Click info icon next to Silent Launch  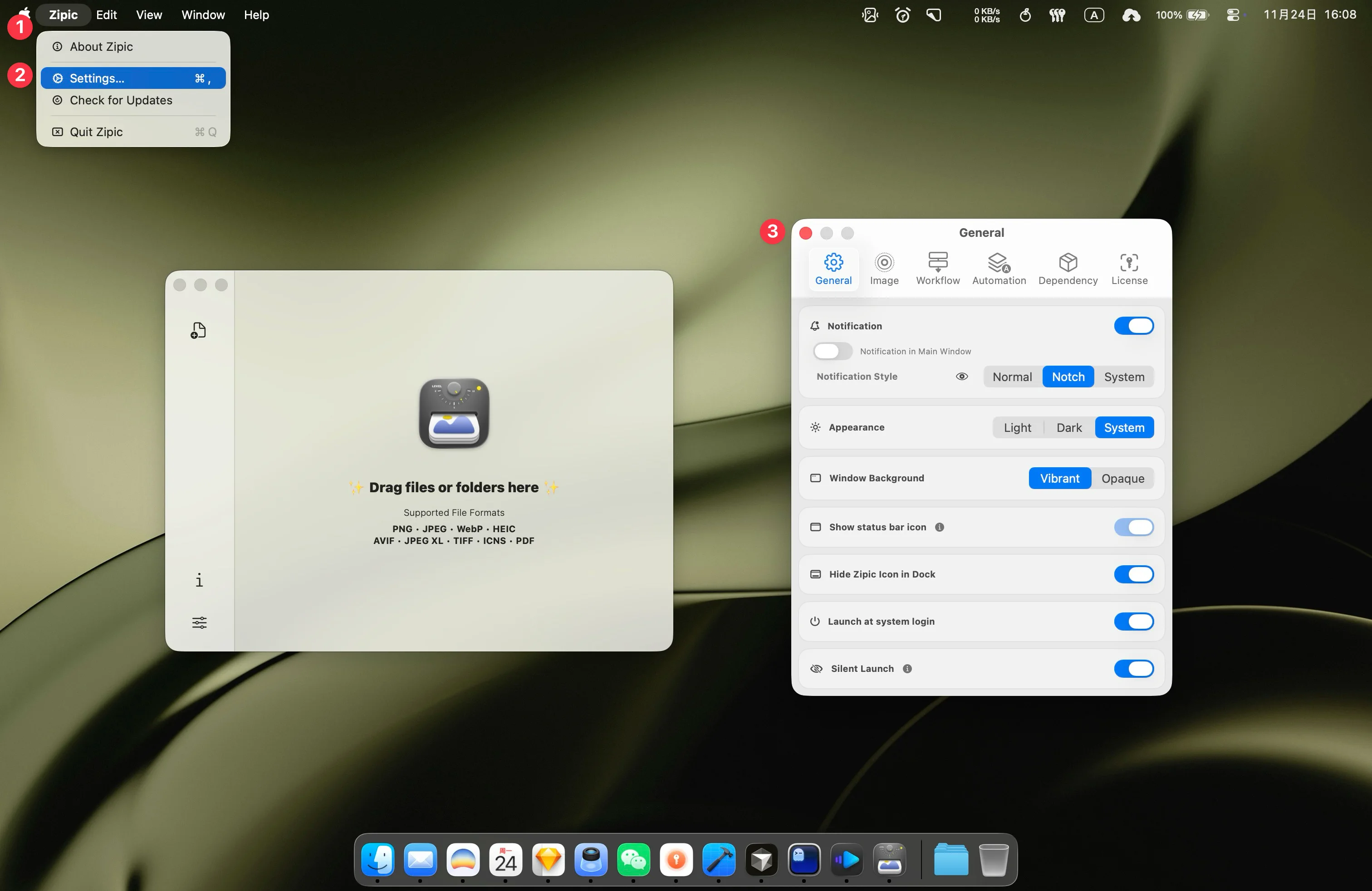[907, 669]
